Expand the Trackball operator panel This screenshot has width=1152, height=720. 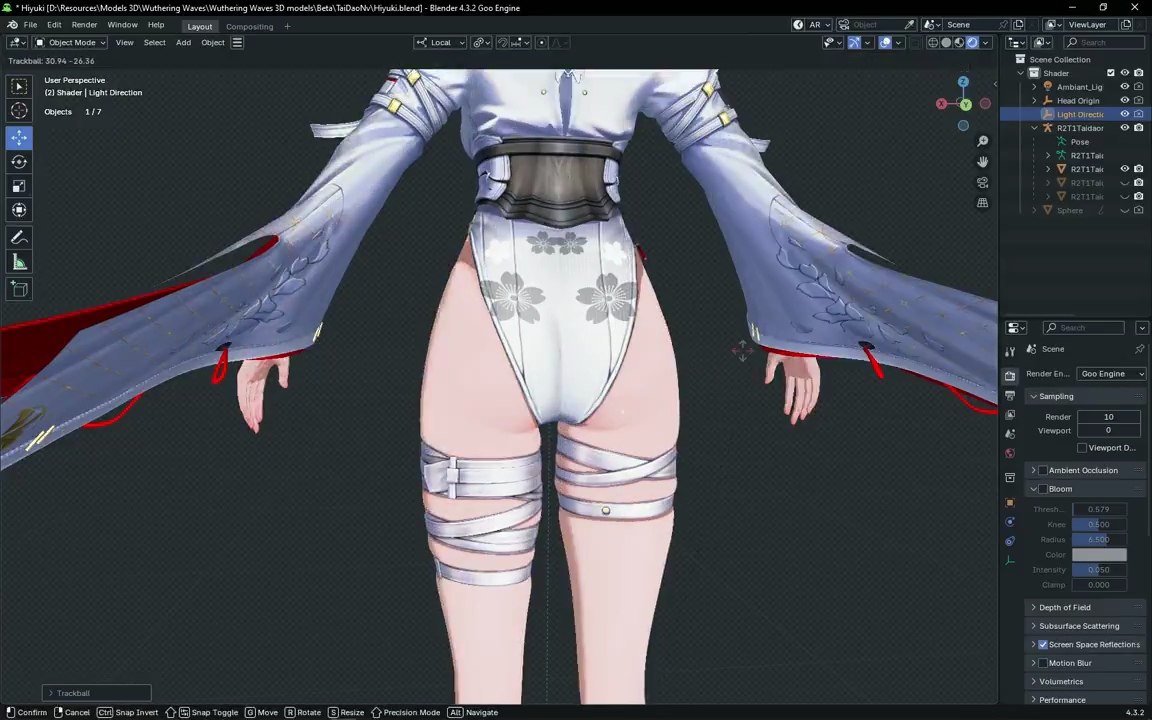tap(96, 693)
